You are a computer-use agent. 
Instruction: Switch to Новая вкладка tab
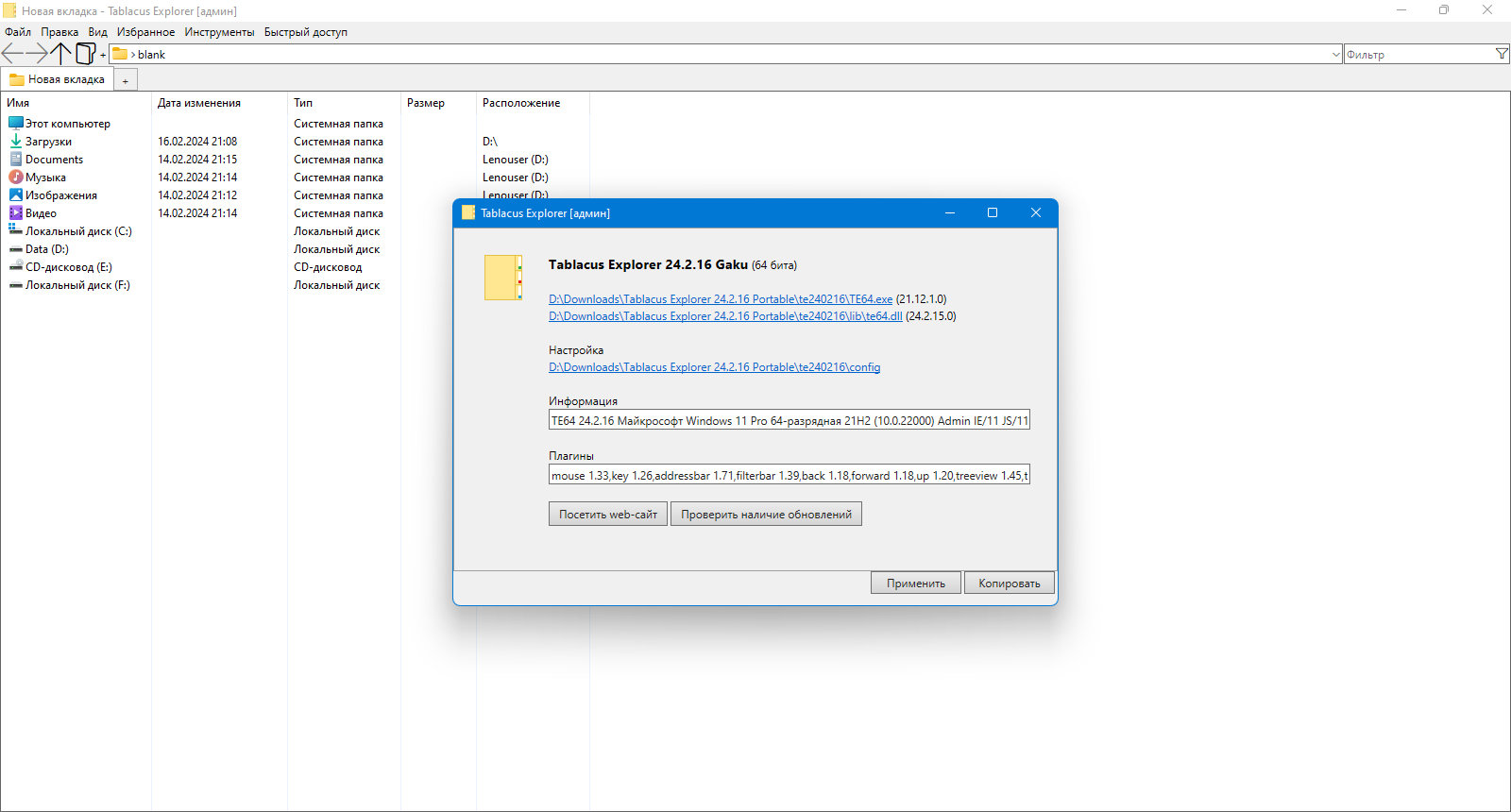58,79
